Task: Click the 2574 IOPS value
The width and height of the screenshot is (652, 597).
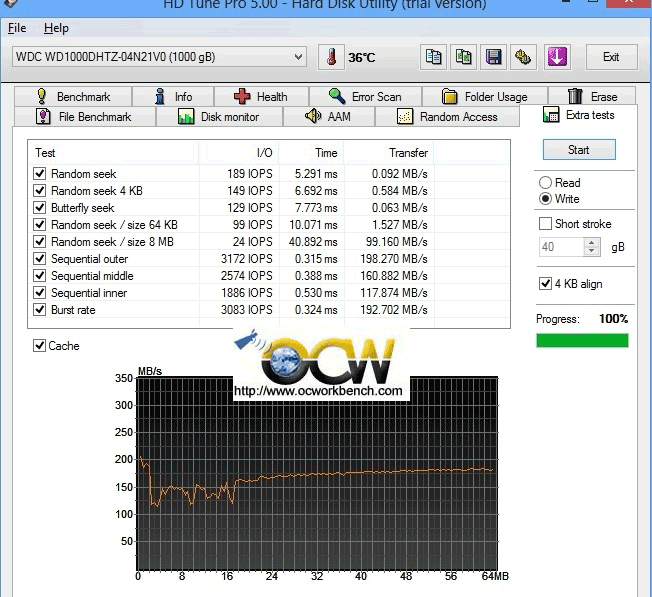Action: [247, 276]
